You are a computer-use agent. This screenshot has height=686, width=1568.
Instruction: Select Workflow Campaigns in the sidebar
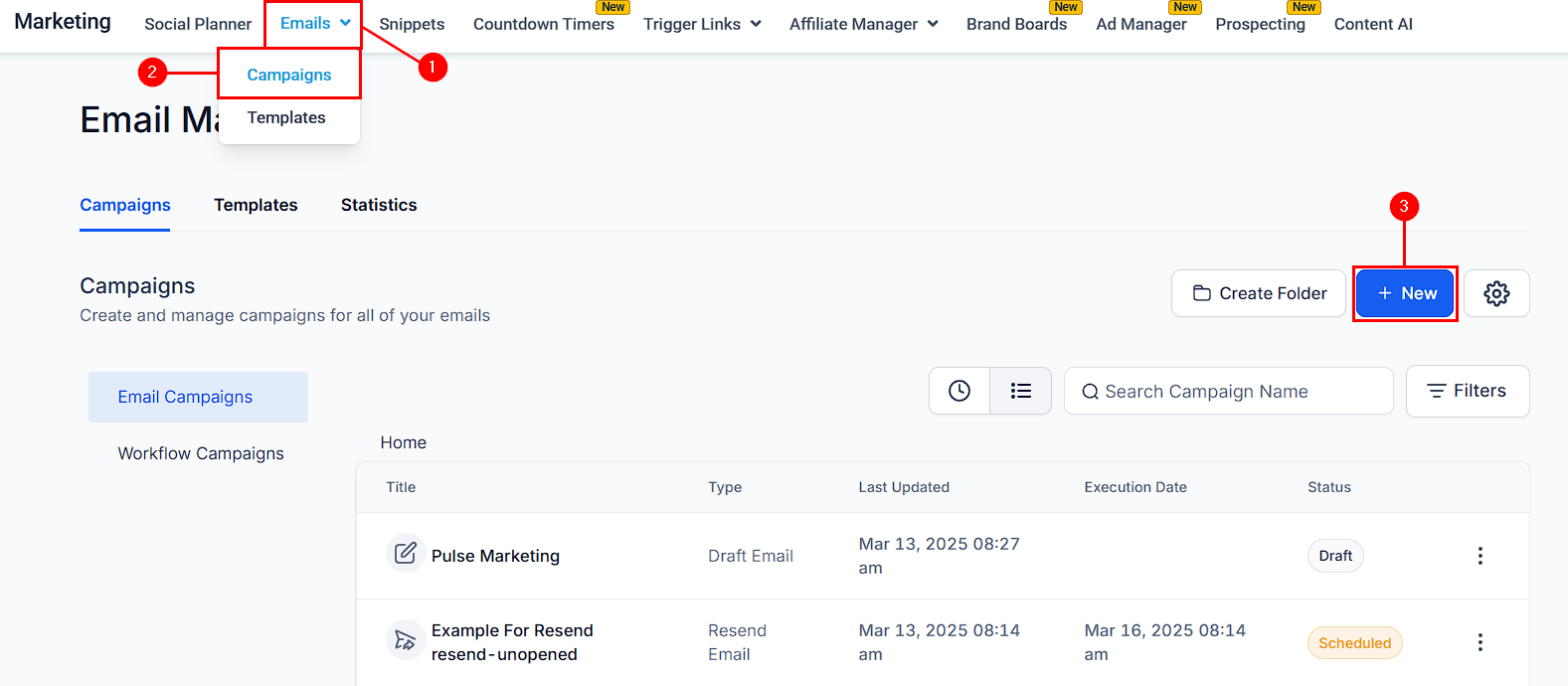coord(201,453)
